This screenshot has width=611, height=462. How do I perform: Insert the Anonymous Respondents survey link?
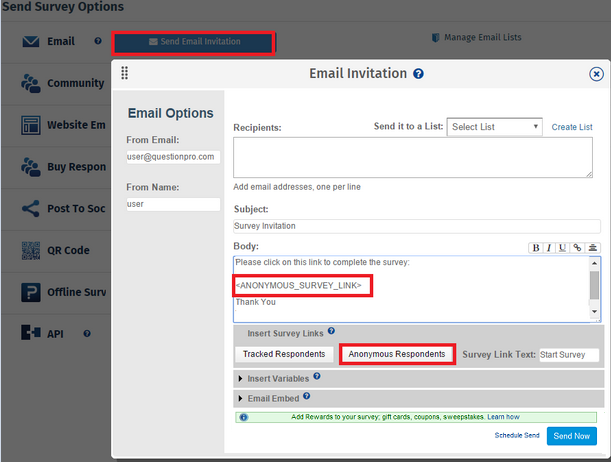click(x=397, y=354)
